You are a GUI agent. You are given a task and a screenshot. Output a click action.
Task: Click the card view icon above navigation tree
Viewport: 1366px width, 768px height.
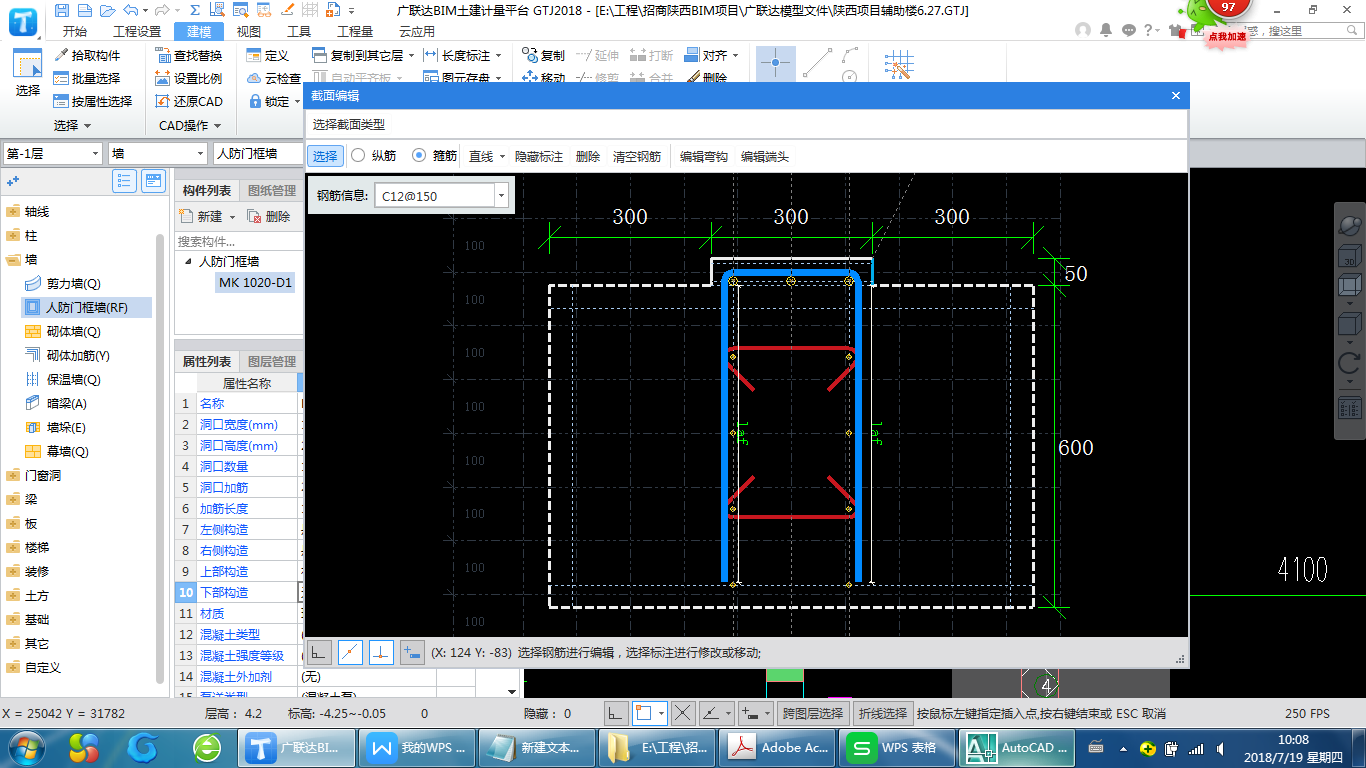[x=153, y=181]
